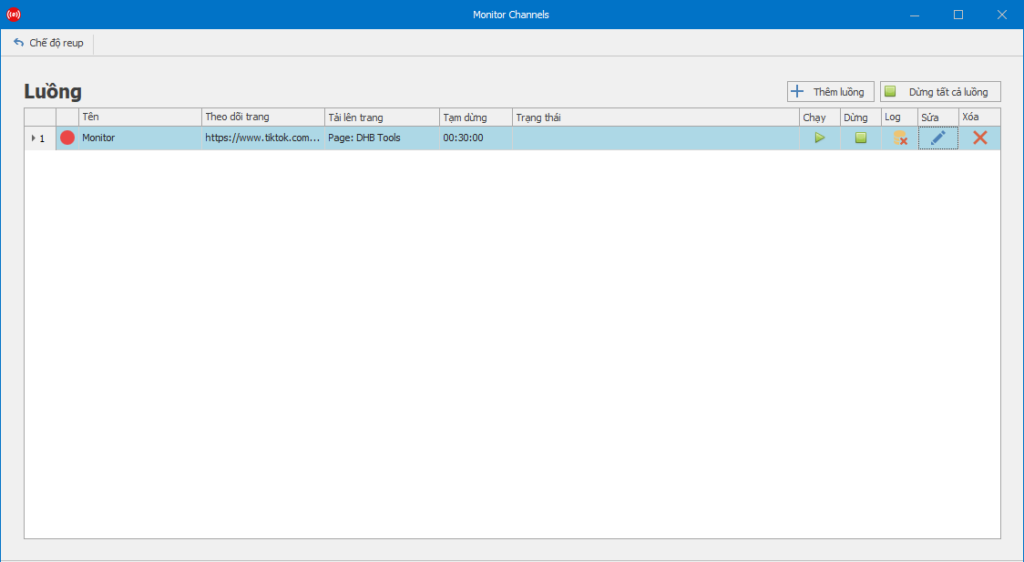
Task: Click the app icon in the title bar
Action: (13, 15)
